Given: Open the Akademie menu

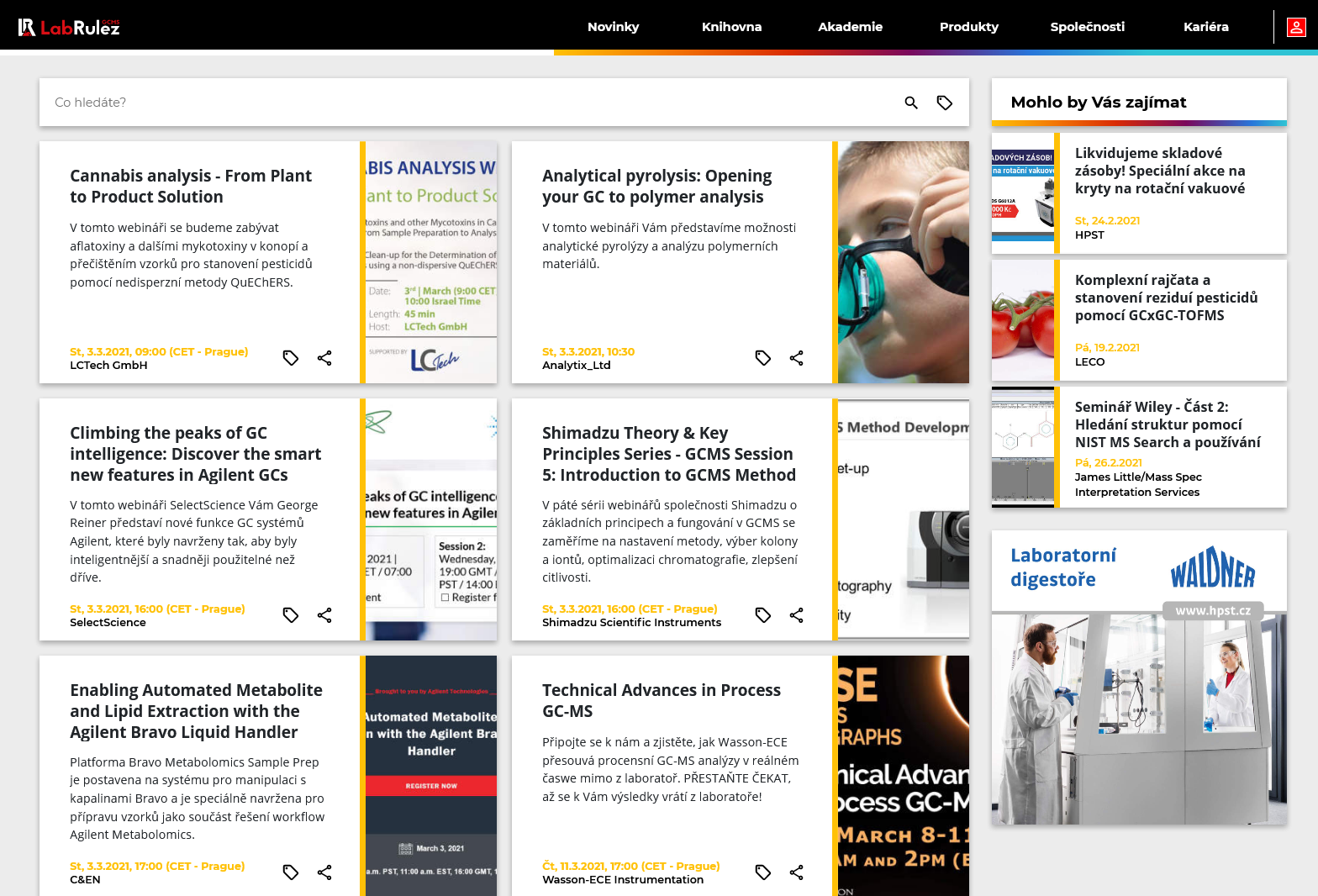Looking at the screenshot, I should (850, 27).
